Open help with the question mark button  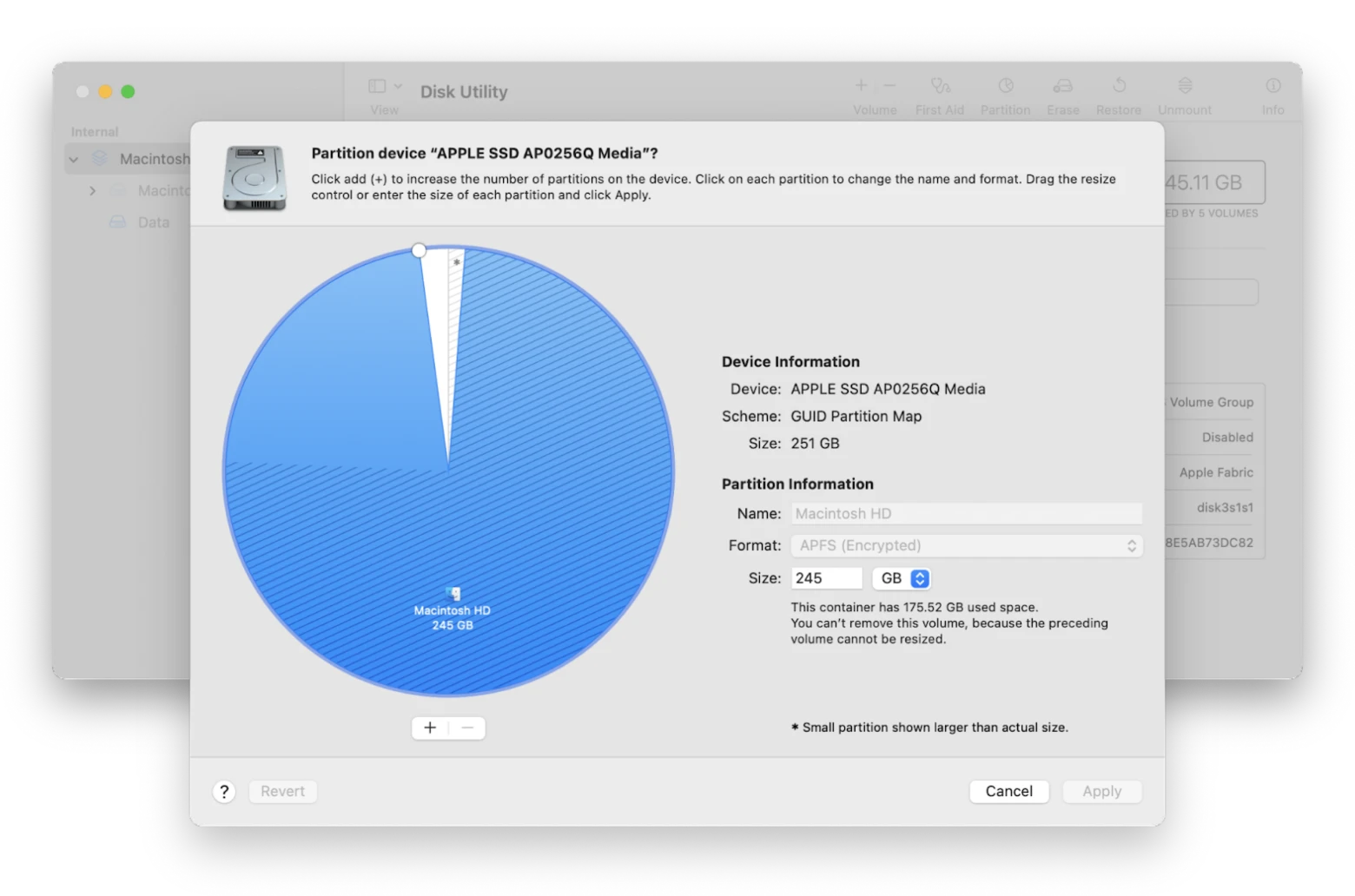pyautogui.click(x=224, y=791)
